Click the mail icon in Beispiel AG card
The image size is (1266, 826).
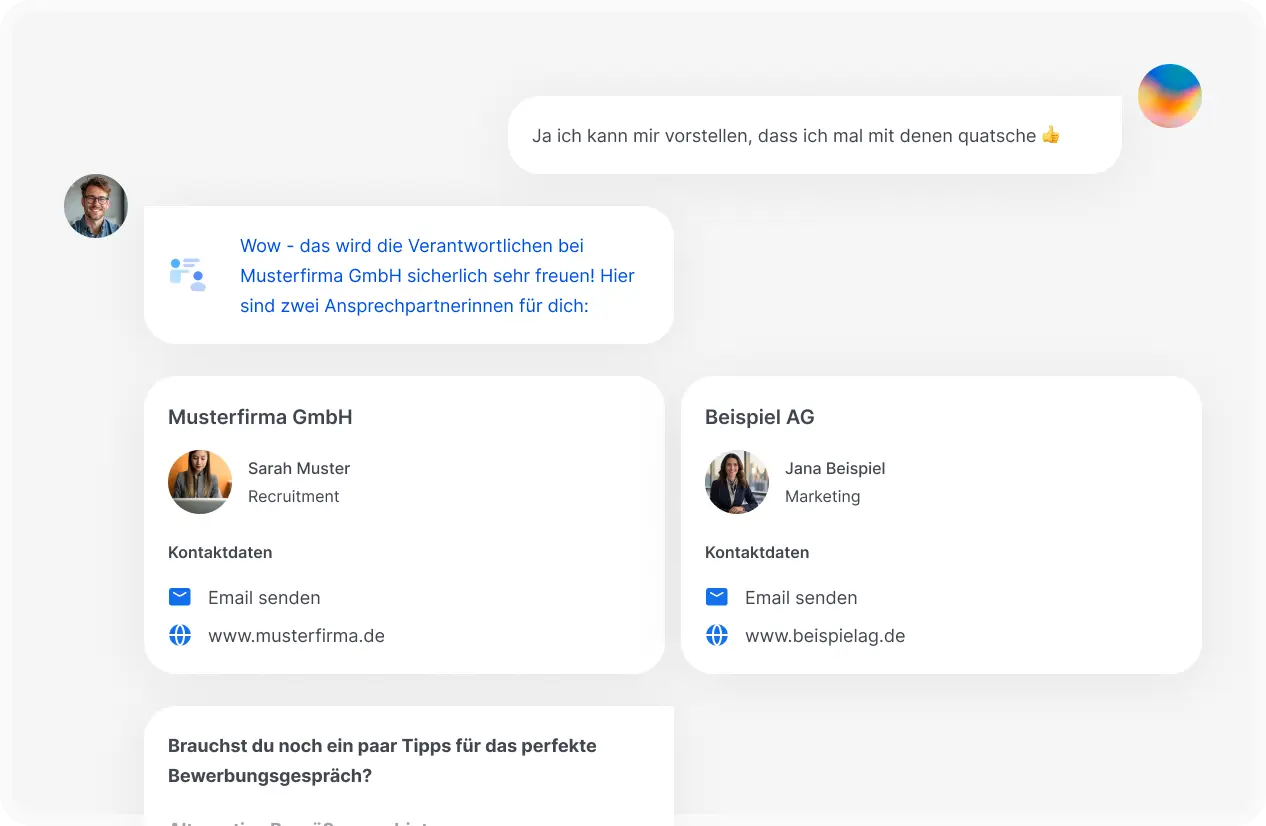click(717, 597)
